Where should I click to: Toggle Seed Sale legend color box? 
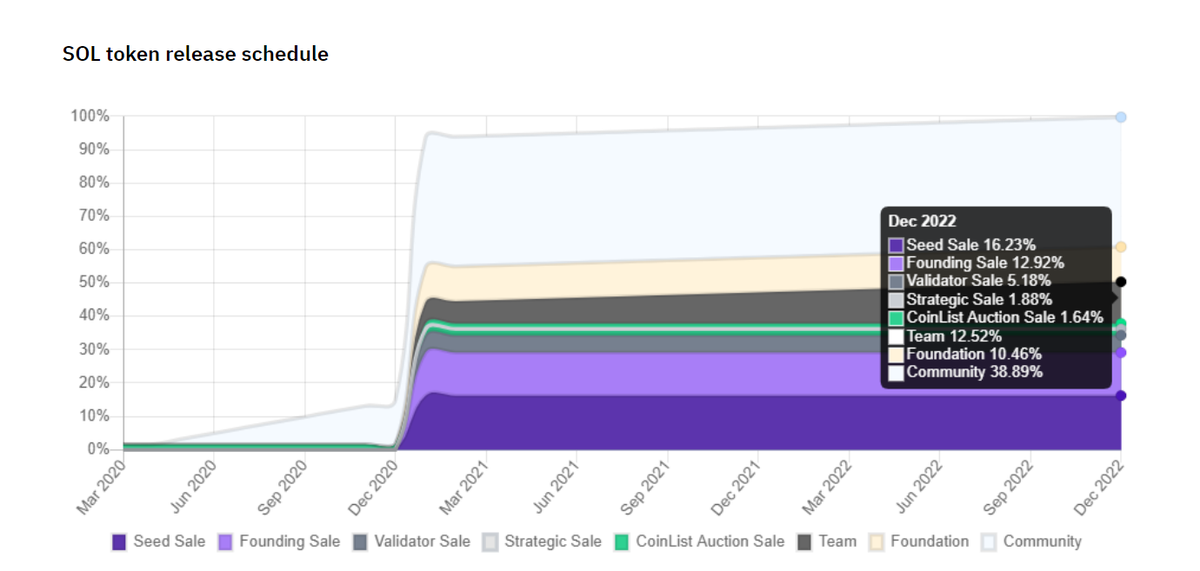tap(120, 542)
